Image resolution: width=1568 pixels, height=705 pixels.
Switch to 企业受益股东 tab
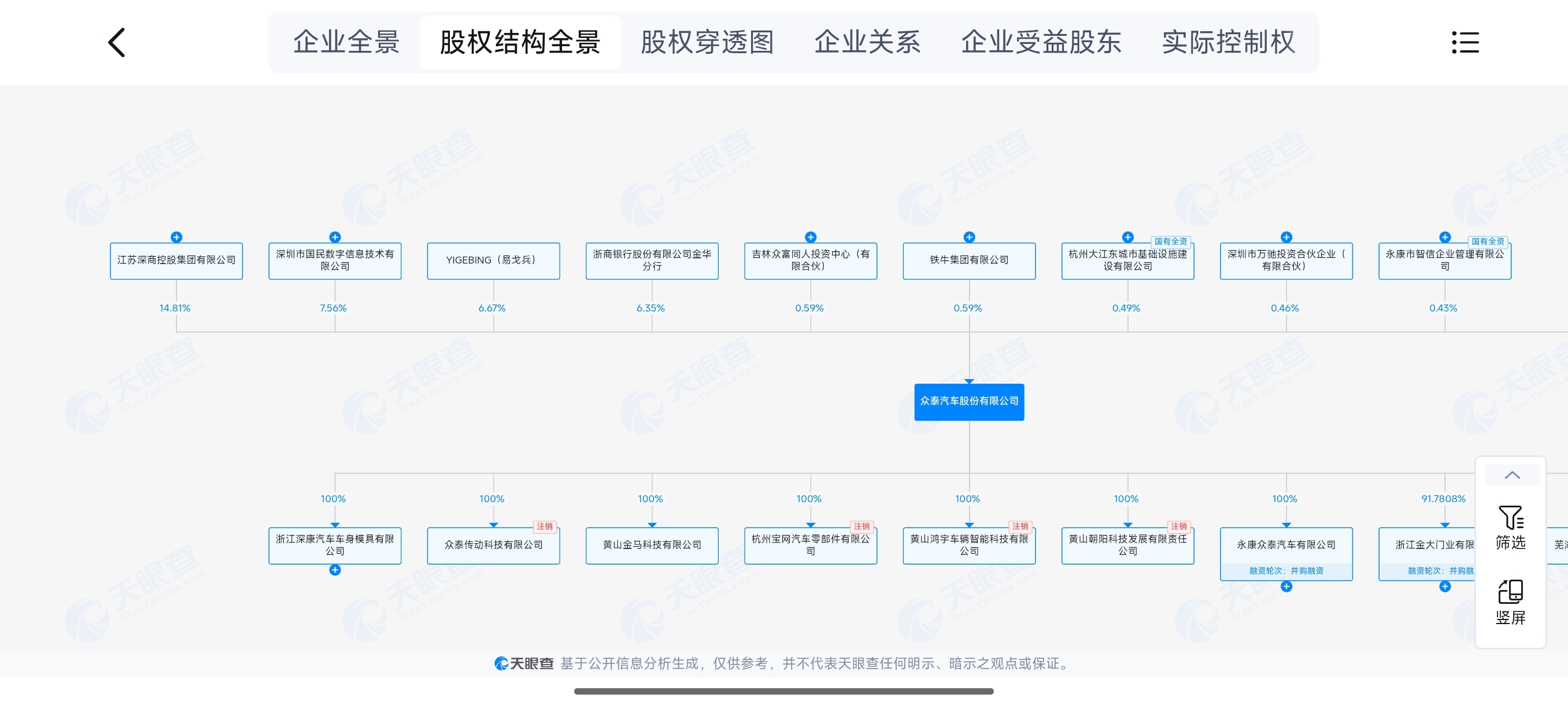[1041, 43]
